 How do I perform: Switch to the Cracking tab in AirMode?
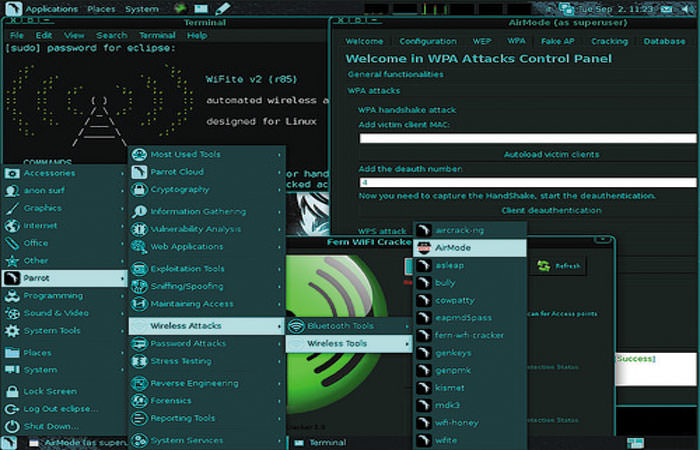[x=608, y=41]
